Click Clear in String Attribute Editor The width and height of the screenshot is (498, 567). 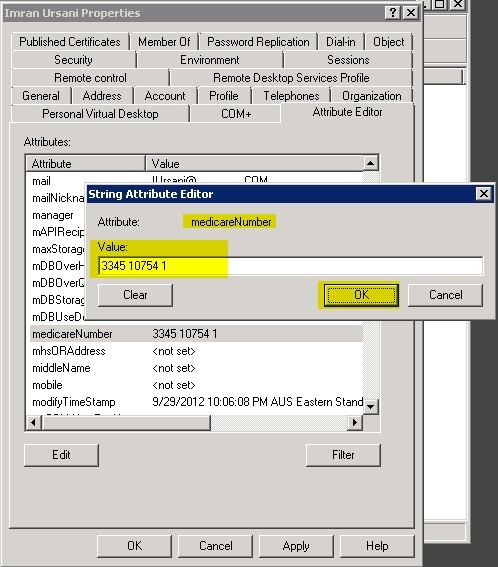pos(135,295)
